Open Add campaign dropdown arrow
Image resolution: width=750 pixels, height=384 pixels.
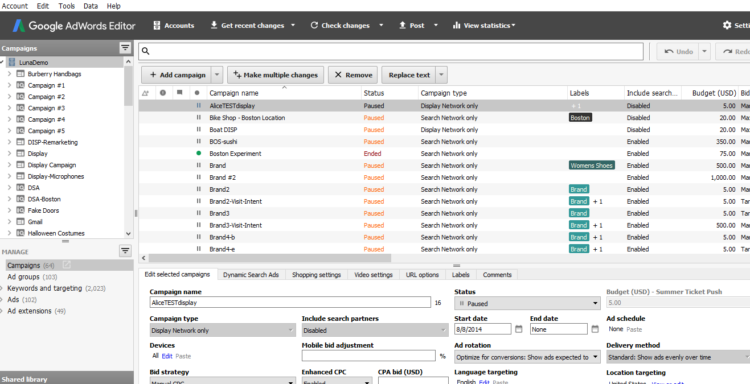(x=217, y=75)
